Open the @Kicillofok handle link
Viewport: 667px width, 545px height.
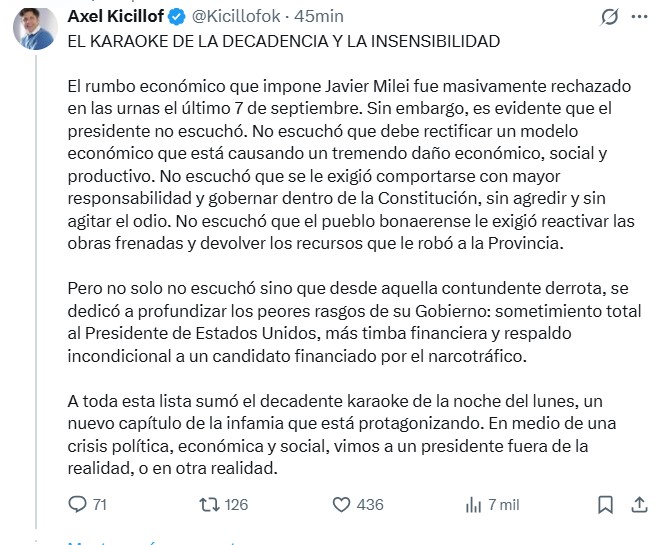[228, 17]
